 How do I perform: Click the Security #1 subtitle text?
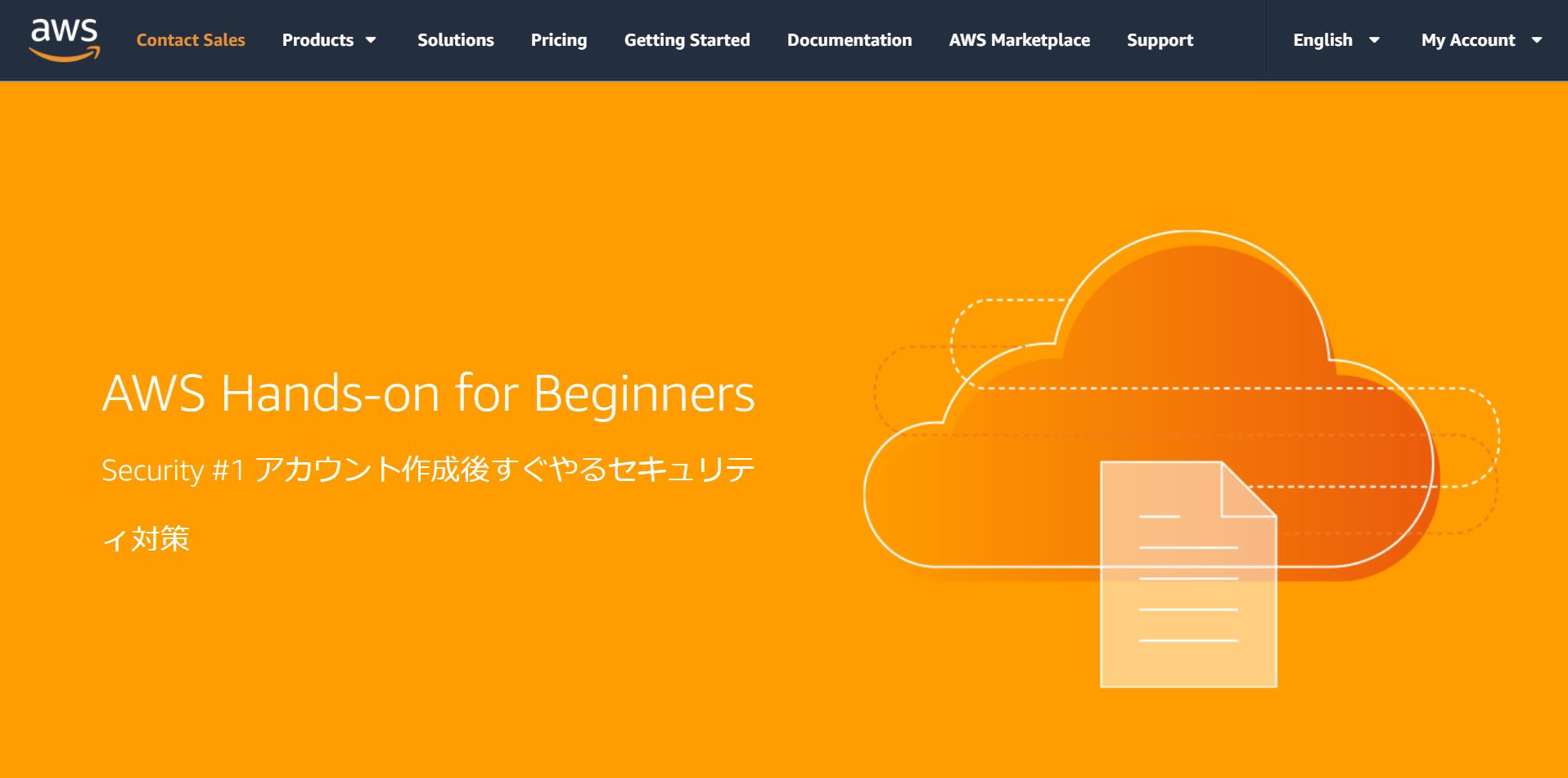coord(428,504)
